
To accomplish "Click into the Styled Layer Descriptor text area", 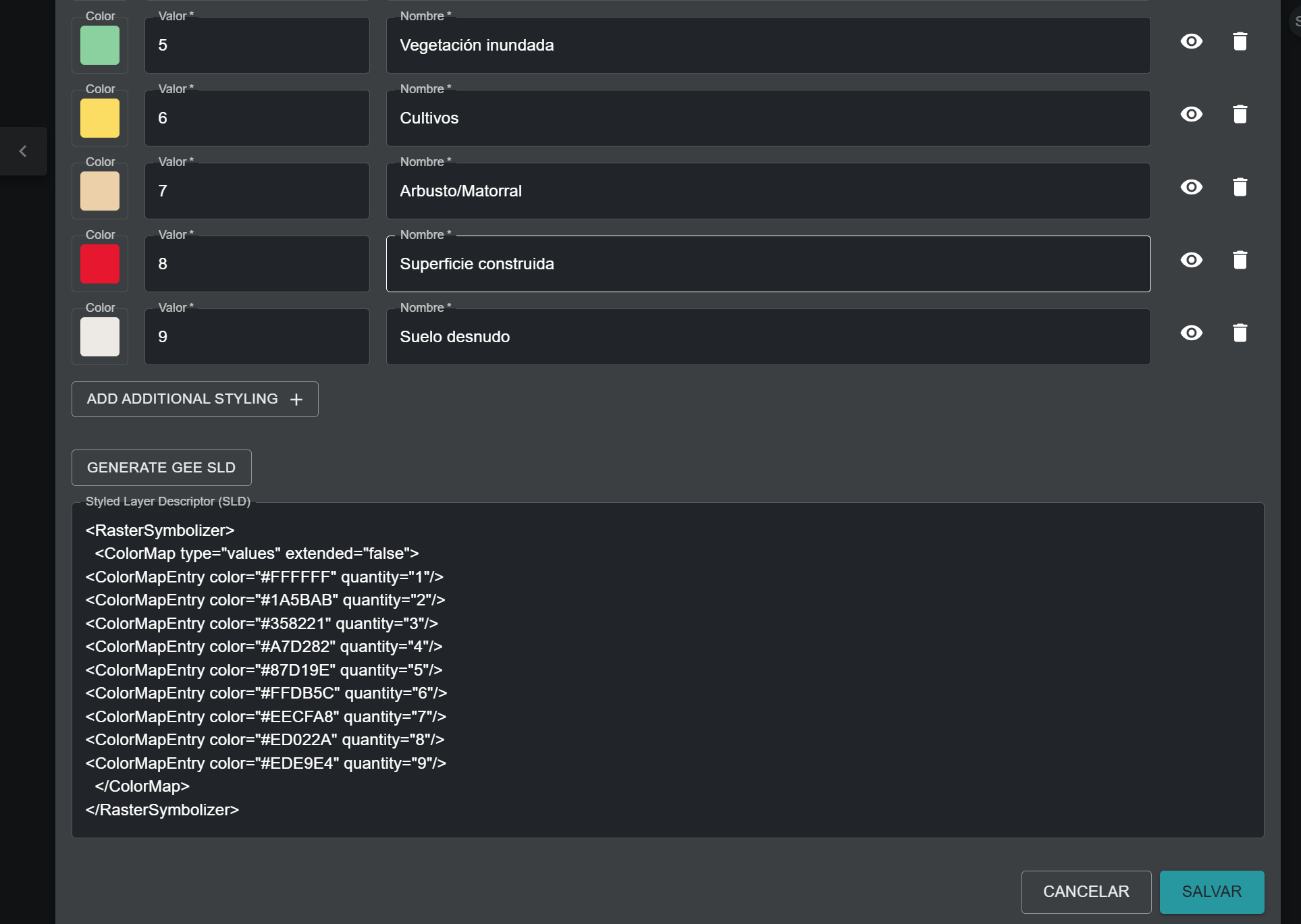I will (667, 670).
